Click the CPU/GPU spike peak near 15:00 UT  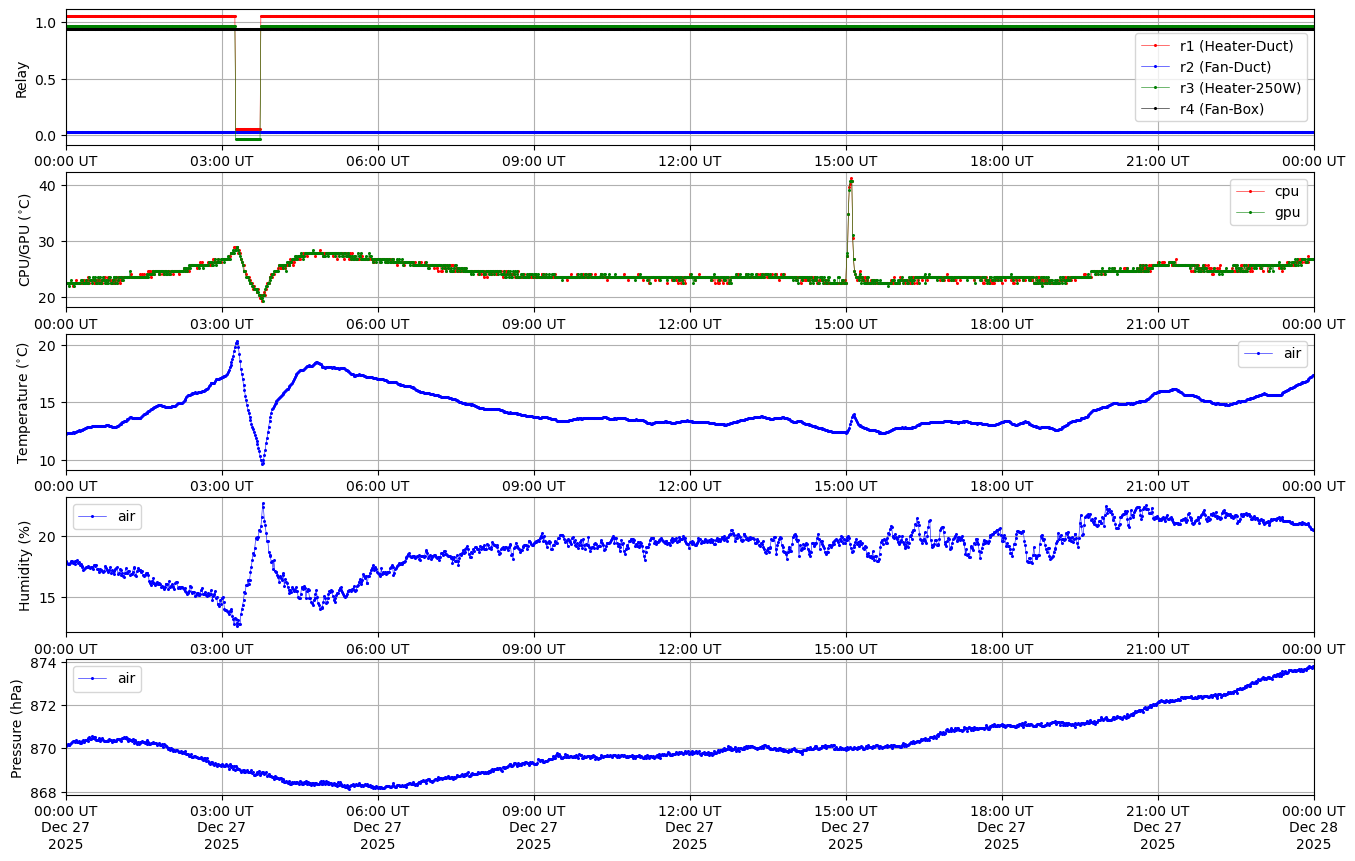coord(851,180)
